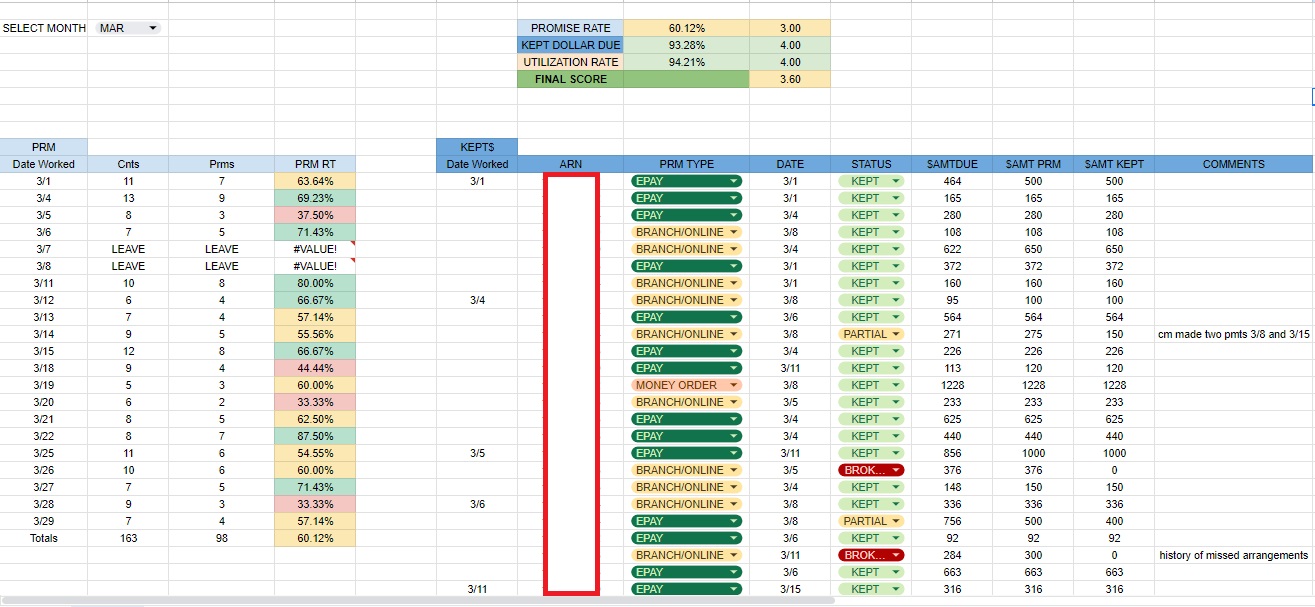Select the UTILIZATION RATE label cell
1315x607 pixels.
[570, 62]
